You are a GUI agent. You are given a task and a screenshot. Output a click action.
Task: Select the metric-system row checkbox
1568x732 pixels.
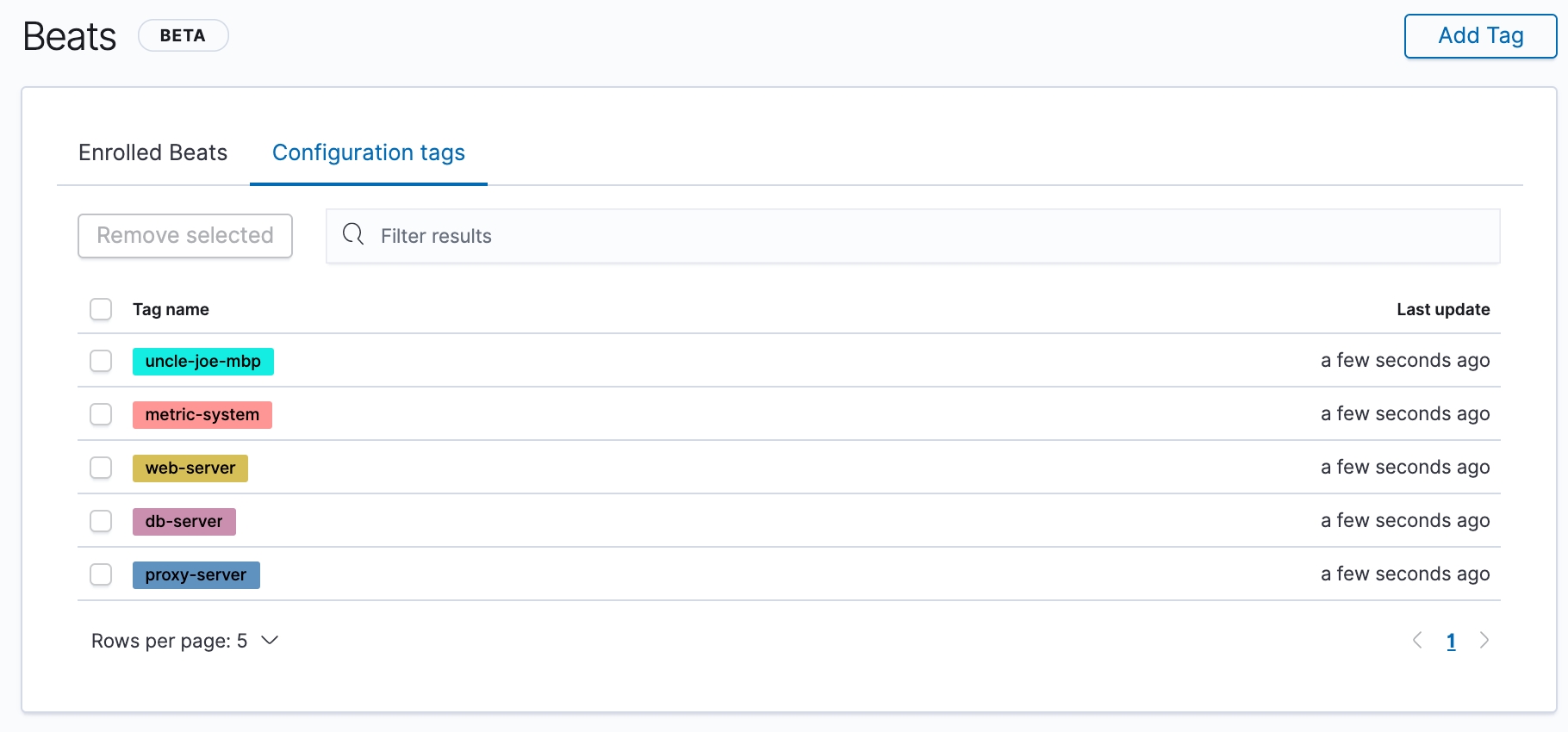coord(101,414)
